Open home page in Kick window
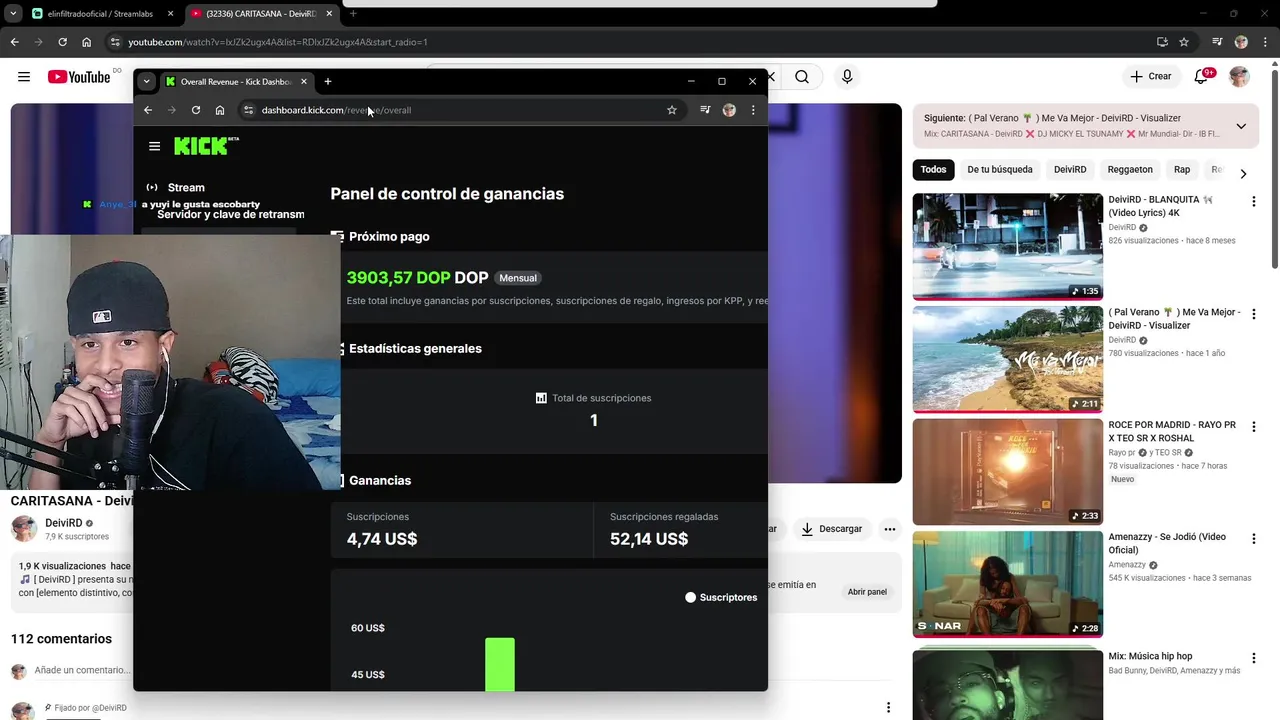The image size is (1280, 720). coord(220,110)
